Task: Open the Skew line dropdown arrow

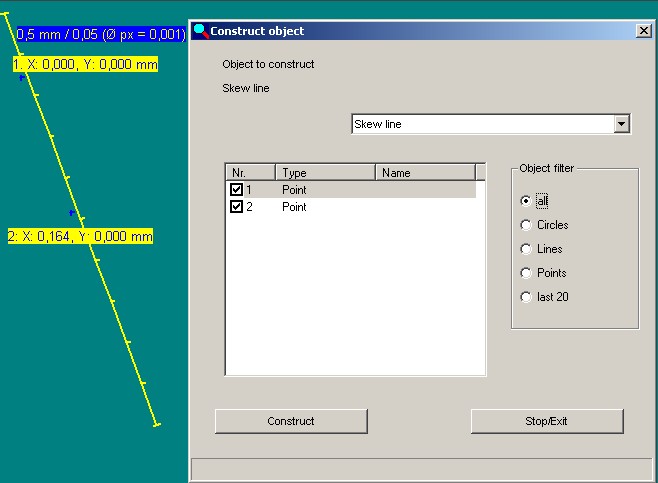Action: tap(621, 124)
